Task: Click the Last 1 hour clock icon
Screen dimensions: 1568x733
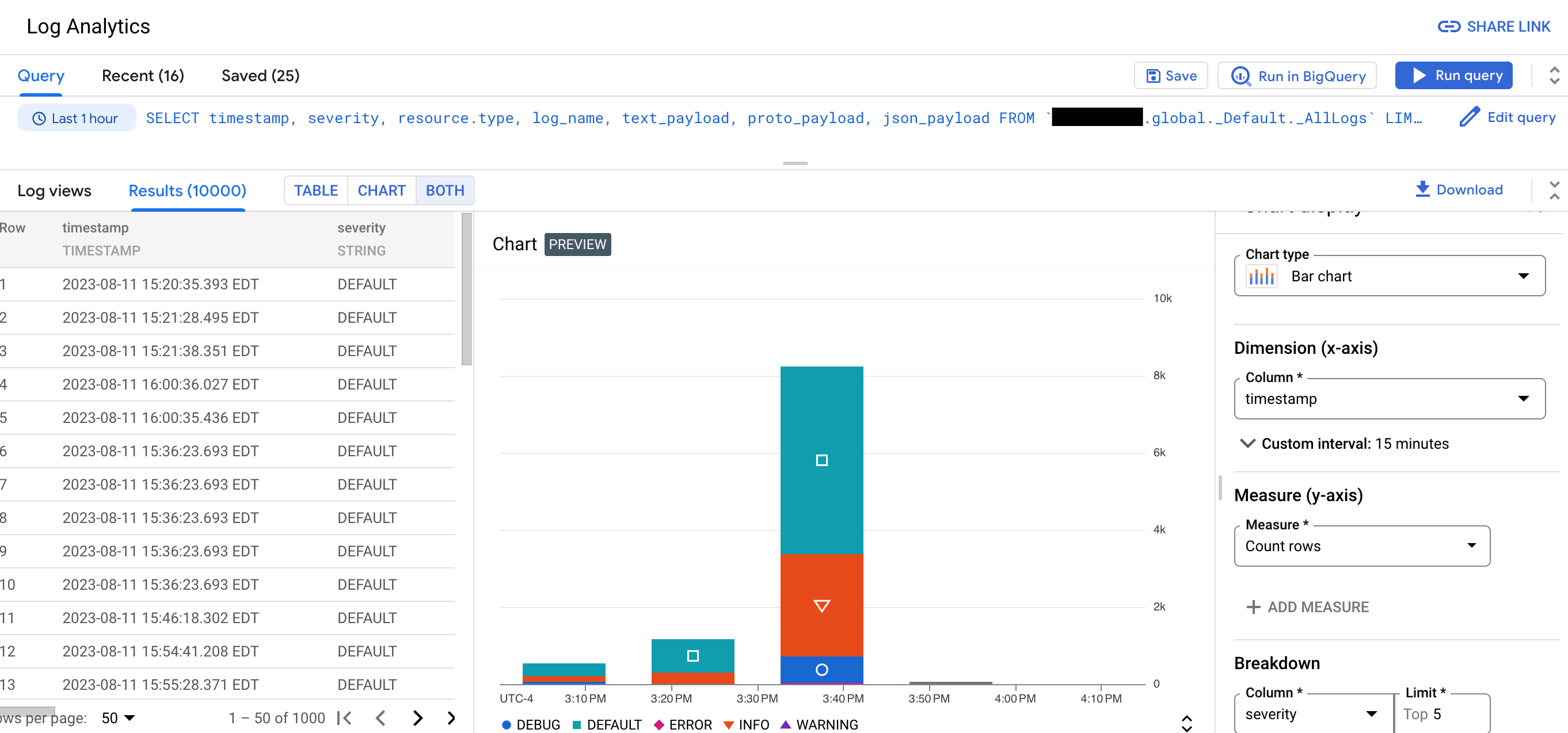Action: pos(39,119)
